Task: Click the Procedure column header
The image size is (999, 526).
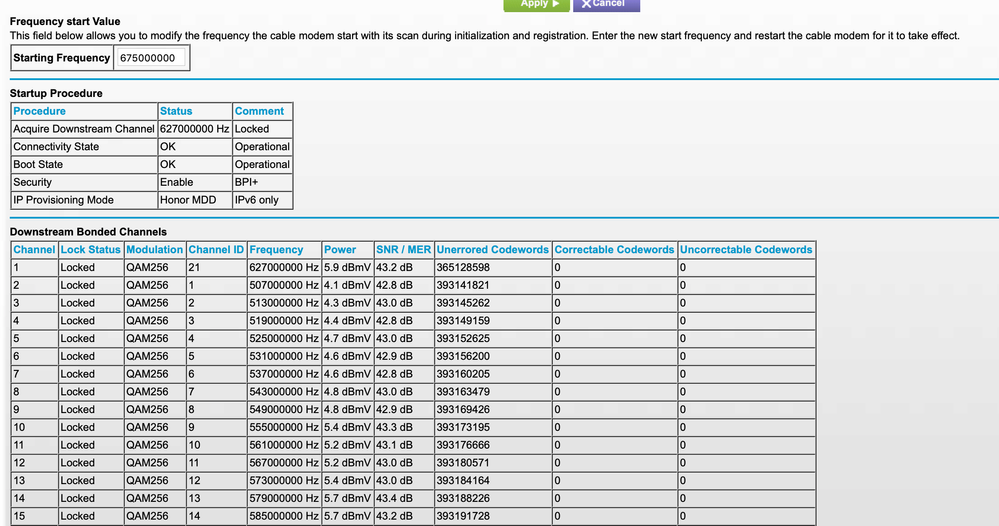Action: 40,111
